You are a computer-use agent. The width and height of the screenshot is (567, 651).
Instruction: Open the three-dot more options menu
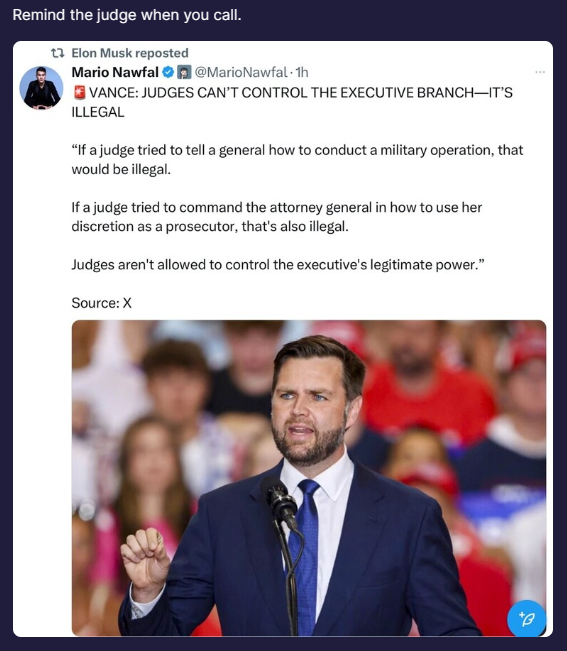pos(540,72)
